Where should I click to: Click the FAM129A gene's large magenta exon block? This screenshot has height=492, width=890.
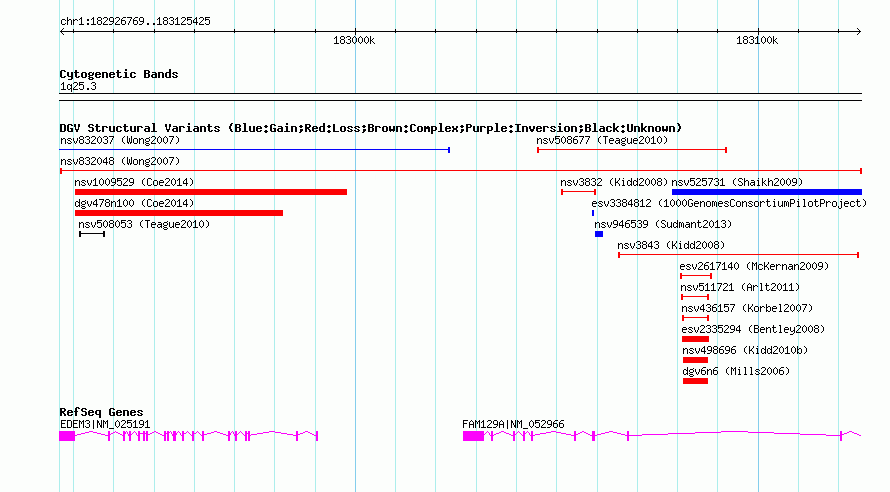coord(473,436)
